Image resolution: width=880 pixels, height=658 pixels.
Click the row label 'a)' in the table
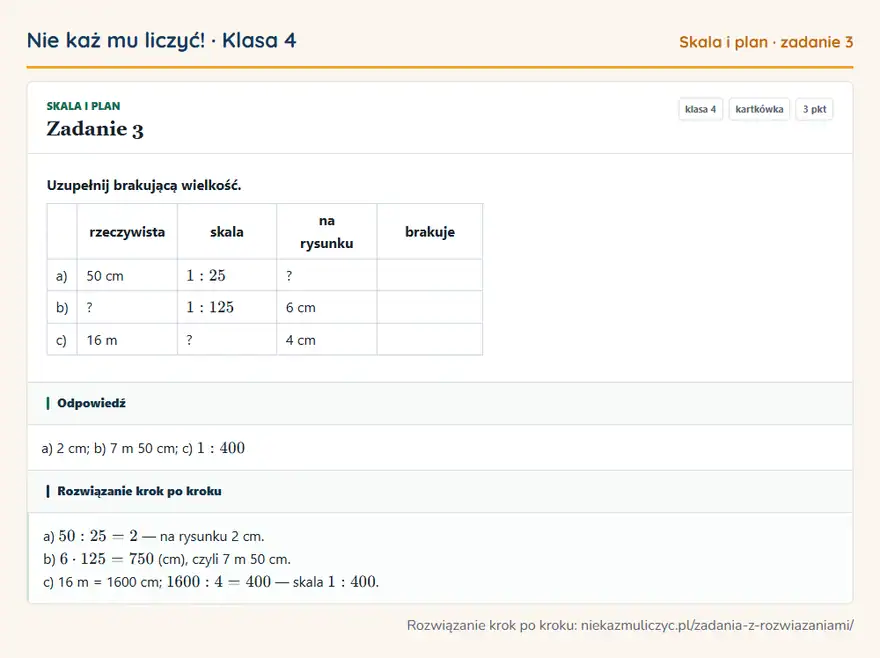point(62,276)
